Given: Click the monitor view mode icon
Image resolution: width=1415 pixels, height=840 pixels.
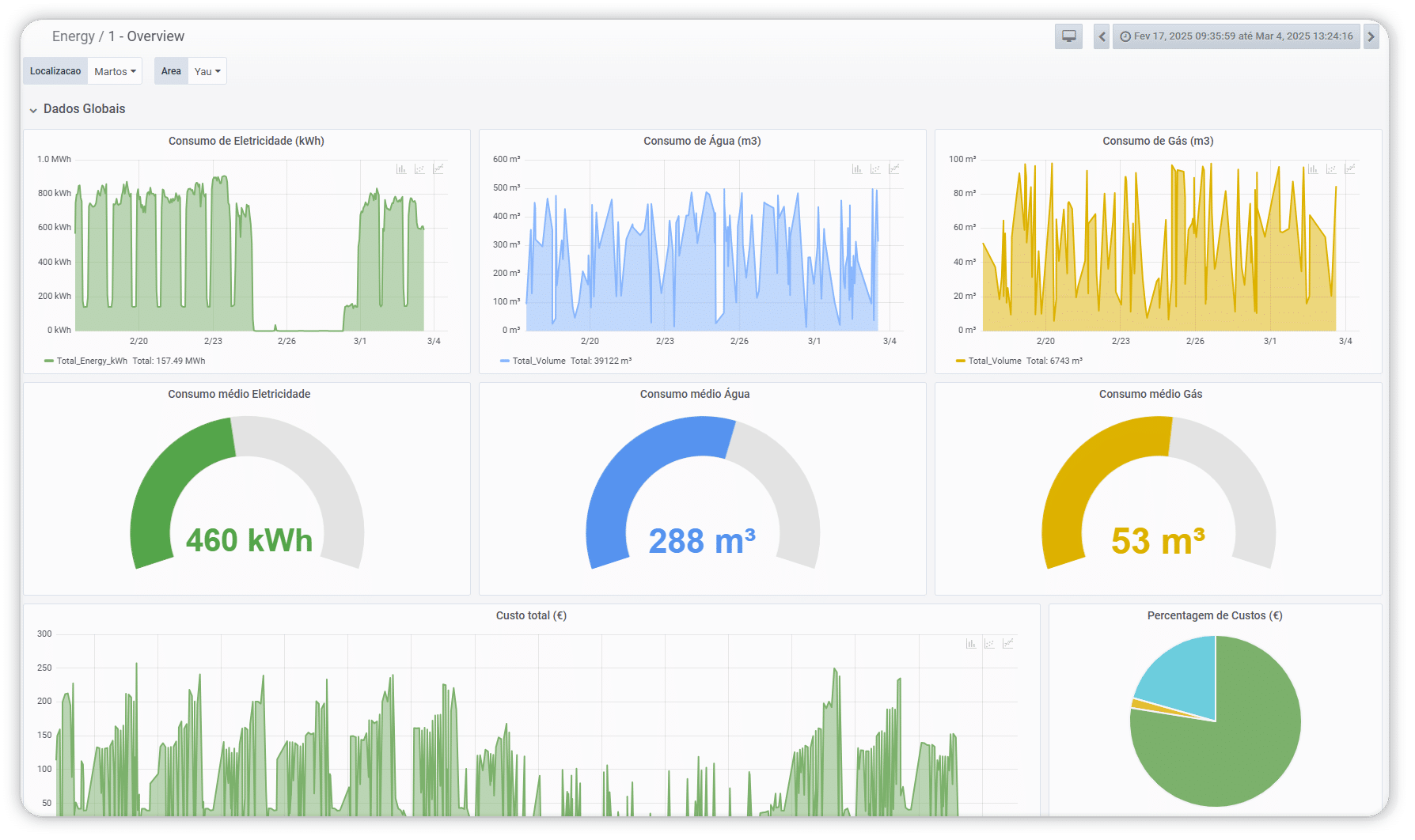Looking at the screenshot, I should click(1068, 36).
